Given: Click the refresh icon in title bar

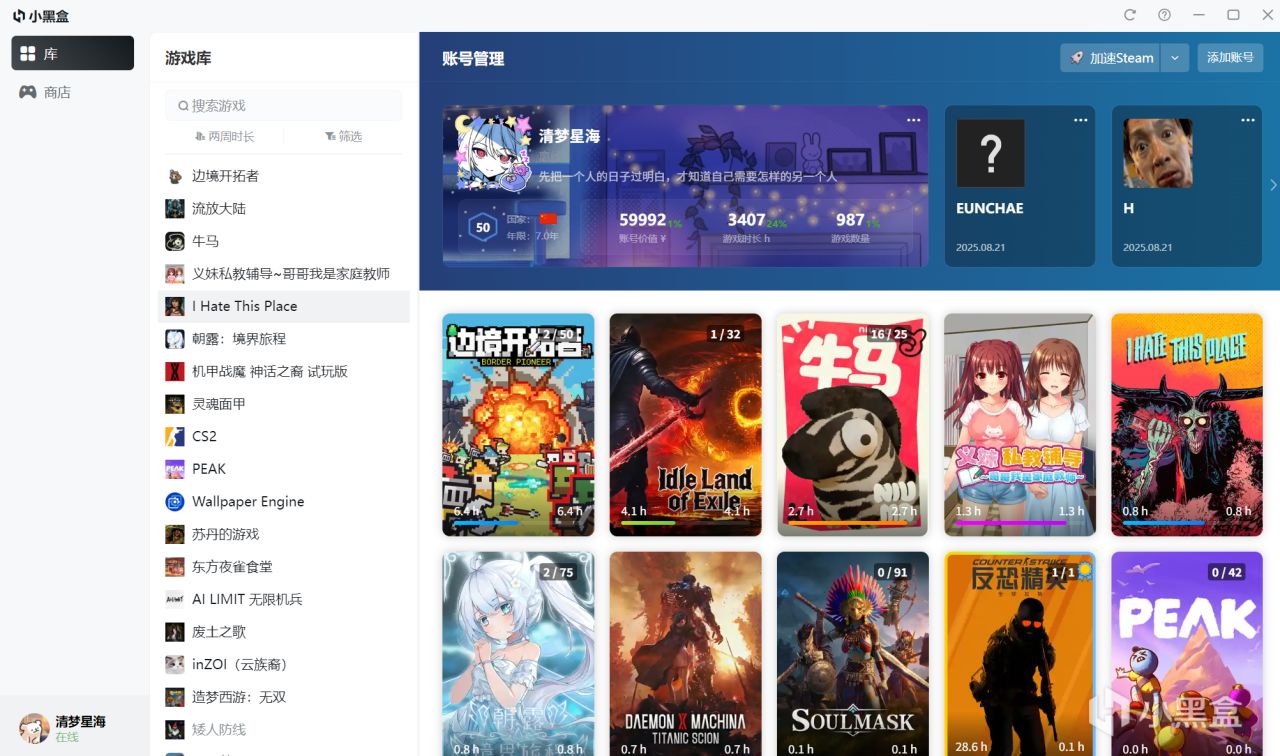Looking at the screenshot, I should pos(1130,15).
